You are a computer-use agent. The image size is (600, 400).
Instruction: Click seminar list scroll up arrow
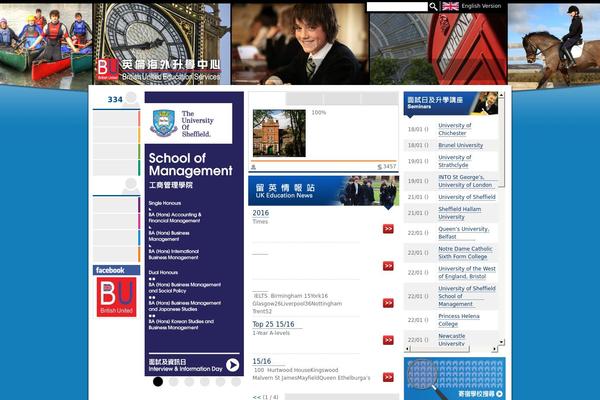(501, 95)
